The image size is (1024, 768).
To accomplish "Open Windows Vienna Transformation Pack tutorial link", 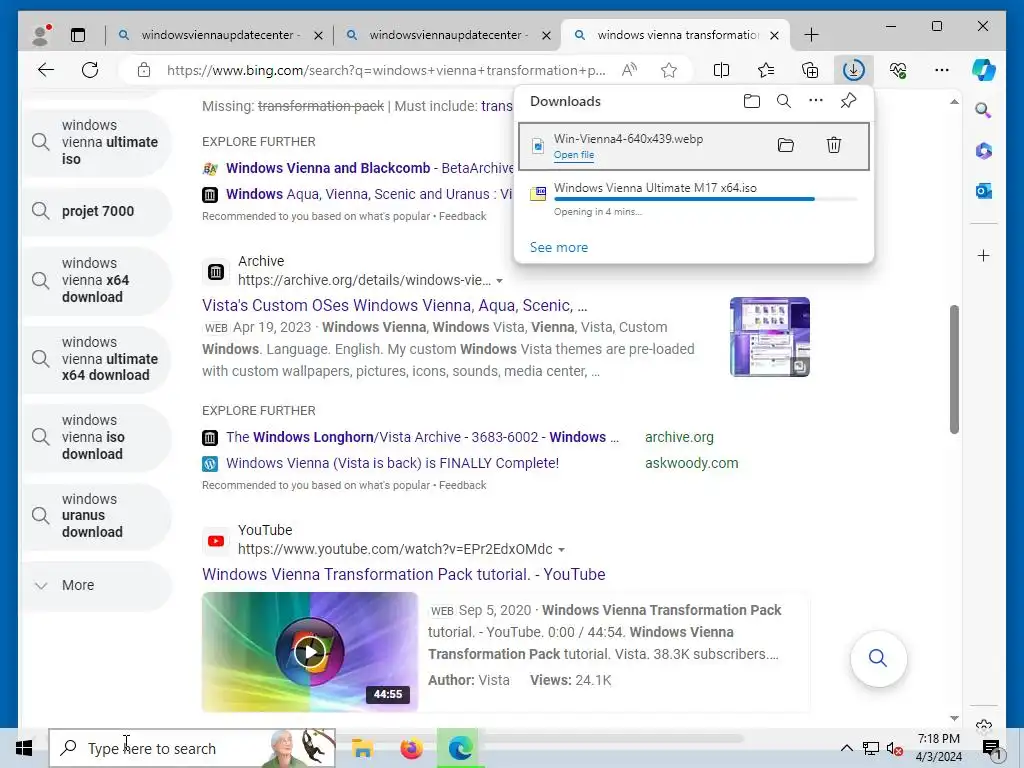I will coord(404,575).
